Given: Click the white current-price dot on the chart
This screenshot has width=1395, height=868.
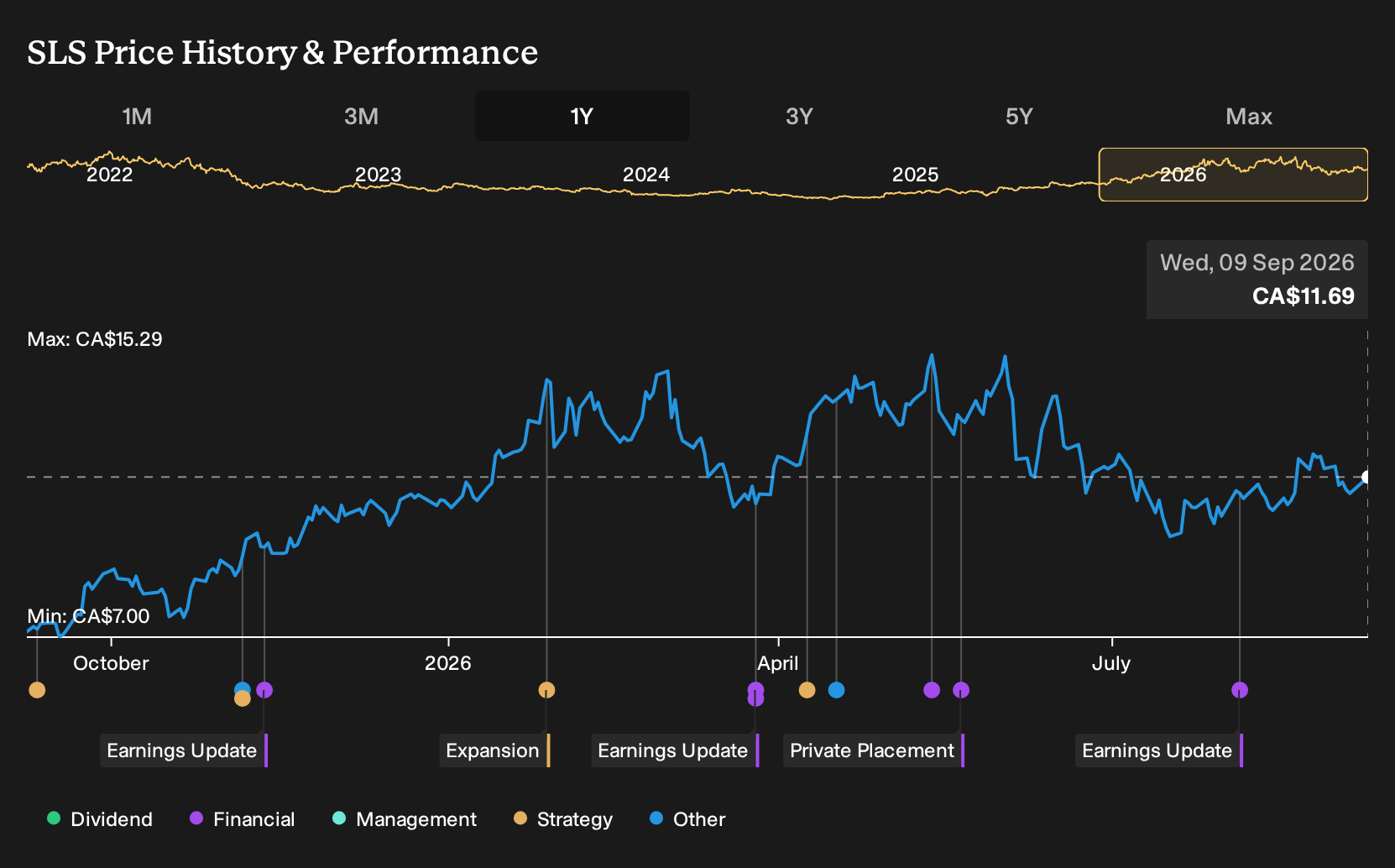Looking at the screenshot, I should (x=1366, y=477).
